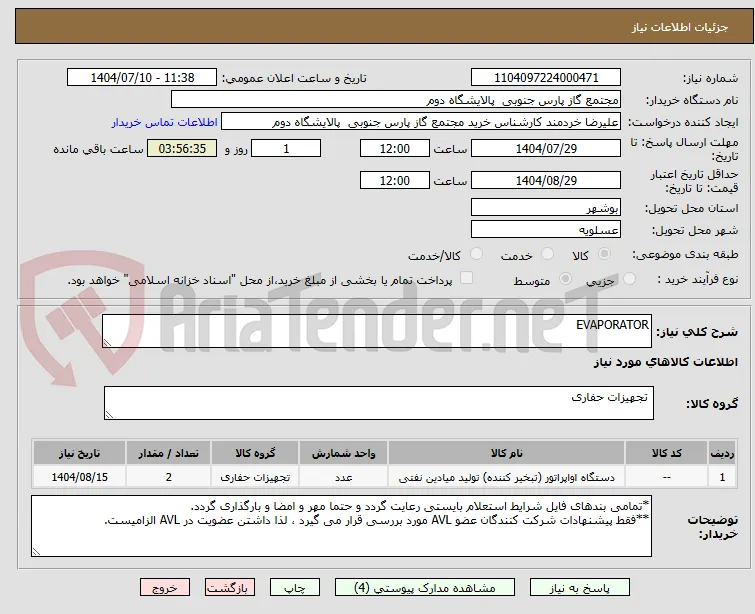Click the گروه کالا text area تجهیزات حفاری
The height and width of the screenshot is (614, 755).
coord(378,403)
